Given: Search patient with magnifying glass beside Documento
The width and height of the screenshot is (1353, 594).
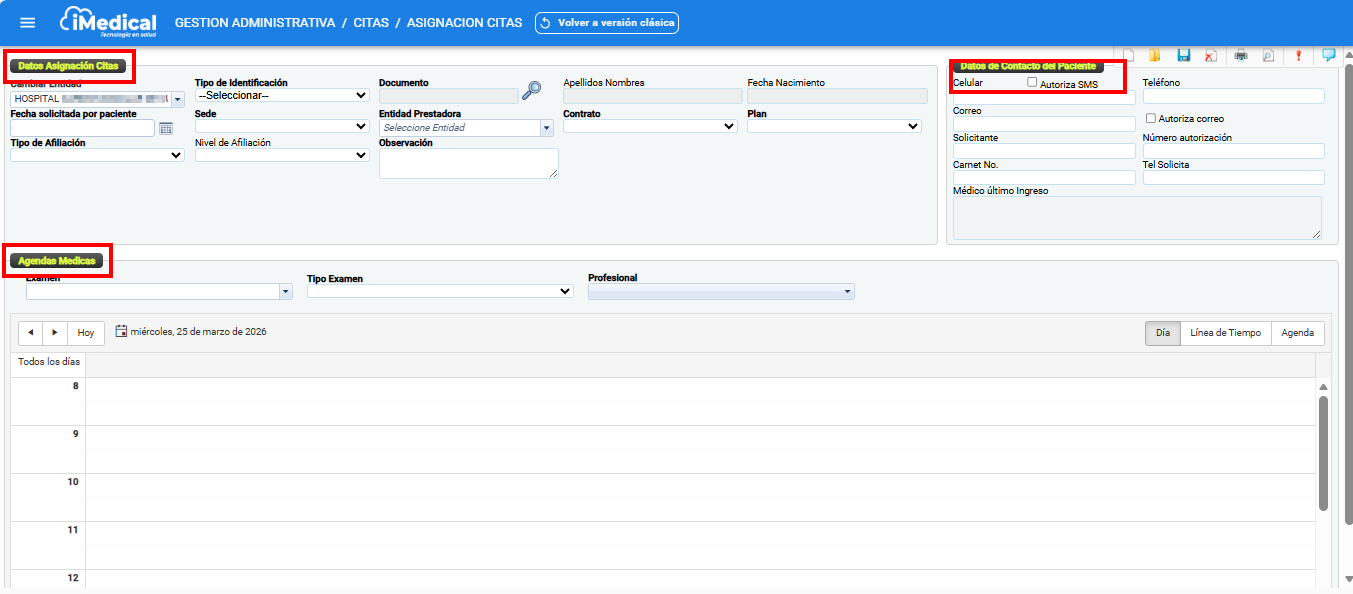Looking at the screenshot, I should coord(532,90).
